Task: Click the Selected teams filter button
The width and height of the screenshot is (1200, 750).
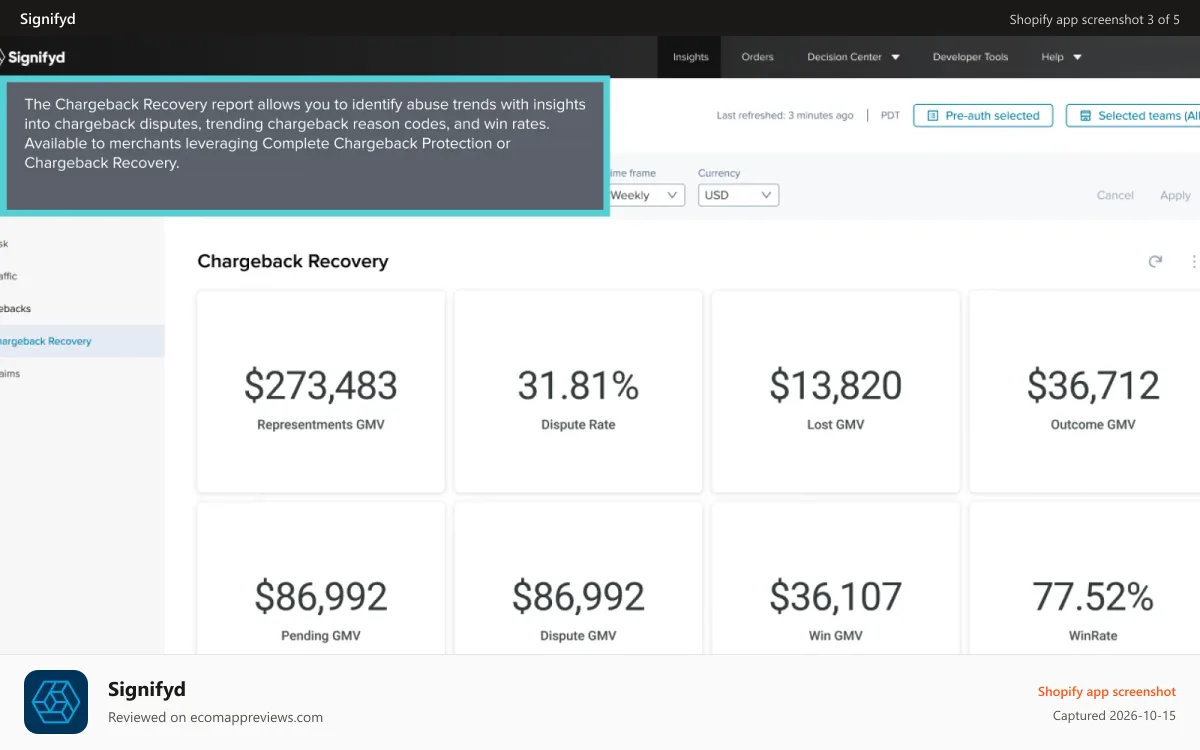Action: click(x=1133, y=116)
